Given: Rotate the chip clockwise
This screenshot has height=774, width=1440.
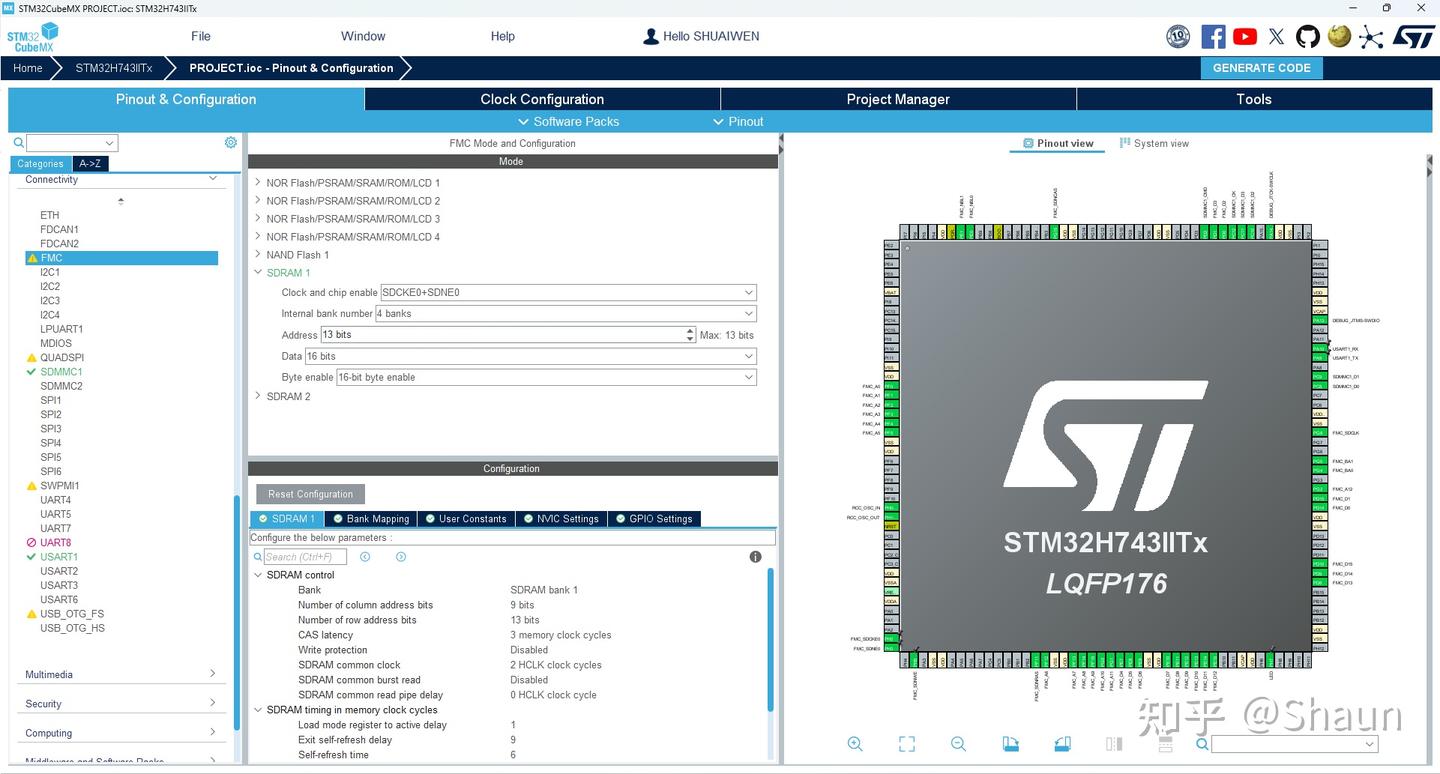Looking at the screenshot, I should coord(1010,744).
